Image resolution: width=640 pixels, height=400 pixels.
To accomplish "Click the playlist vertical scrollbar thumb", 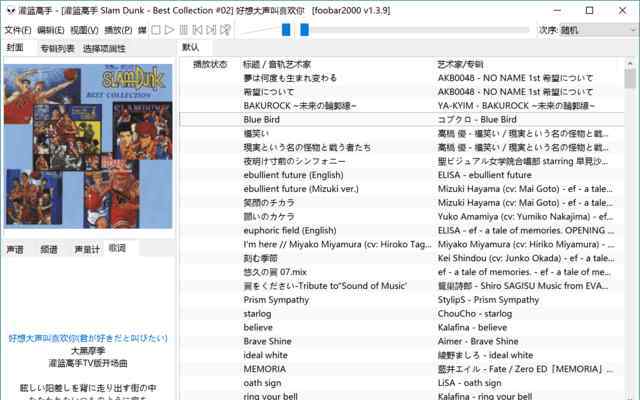I will pyautogui.click(x=630, y=79).
